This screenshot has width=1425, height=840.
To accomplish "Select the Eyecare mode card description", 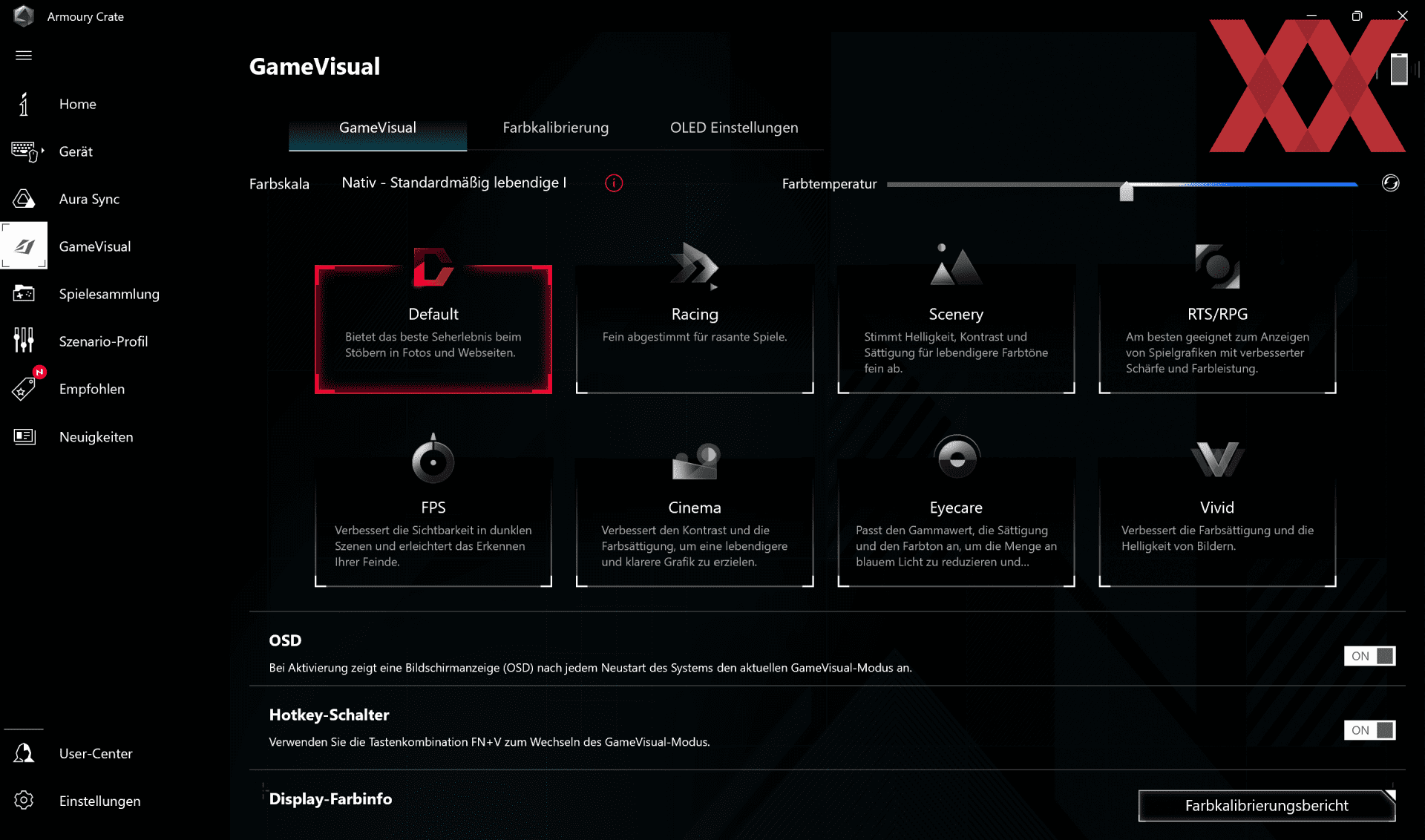I will pos(956,546).
